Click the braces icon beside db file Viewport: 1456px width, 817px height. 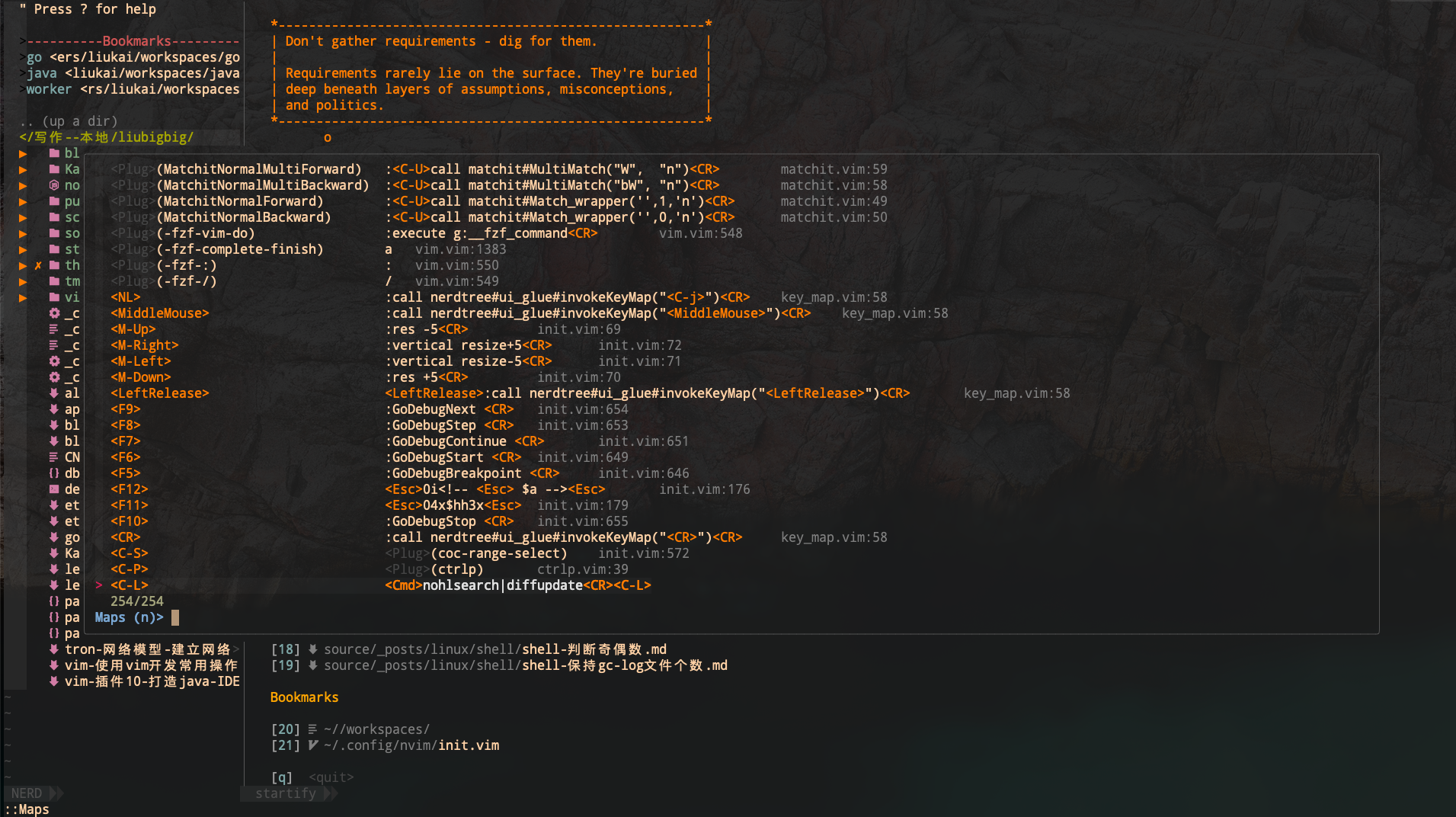pyautogui.click(x=54, y=473)
